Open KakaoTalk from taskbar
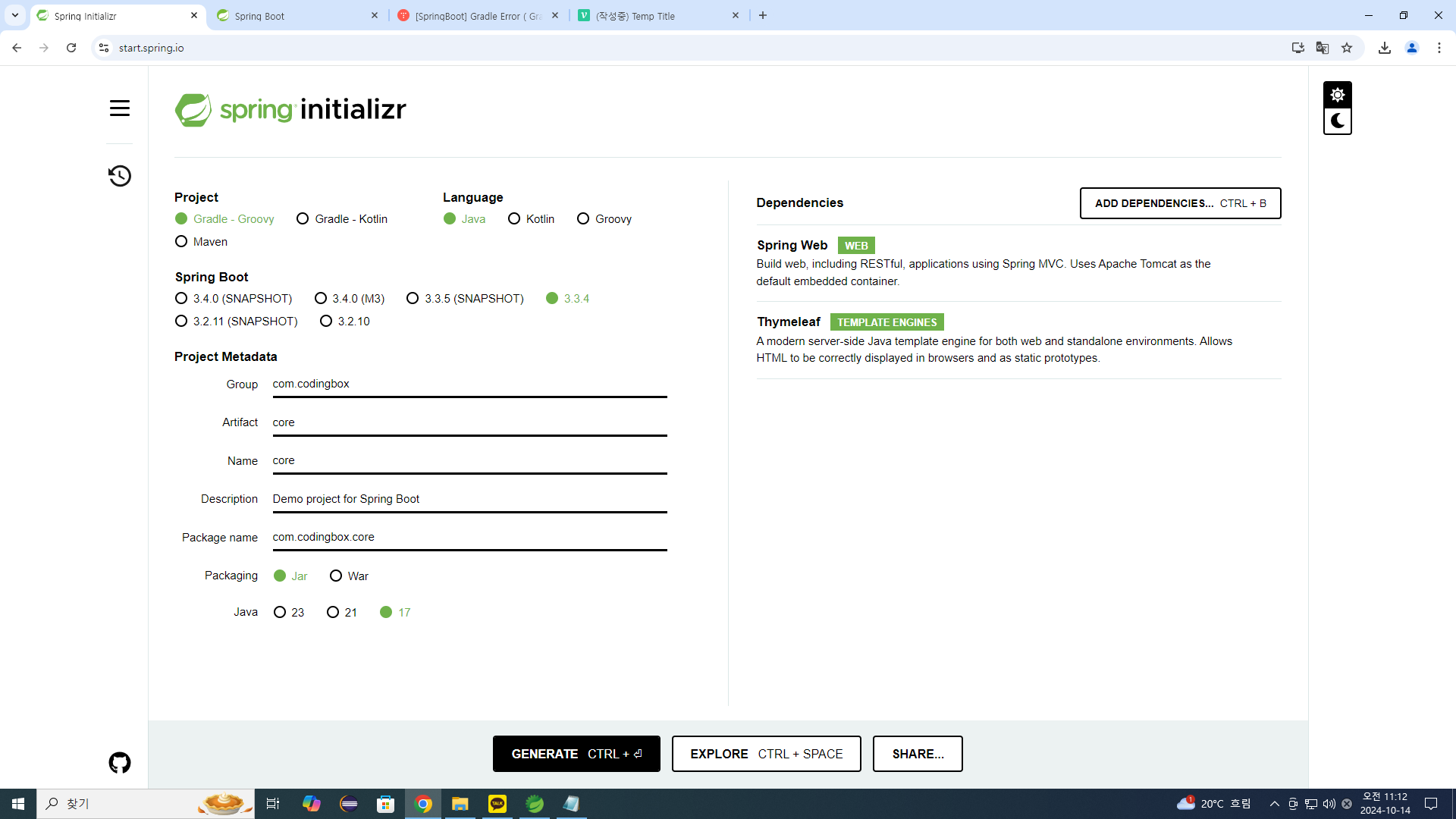Image resolution: width=1456 pixels, height=819 pixels. (x=497, y=804)
